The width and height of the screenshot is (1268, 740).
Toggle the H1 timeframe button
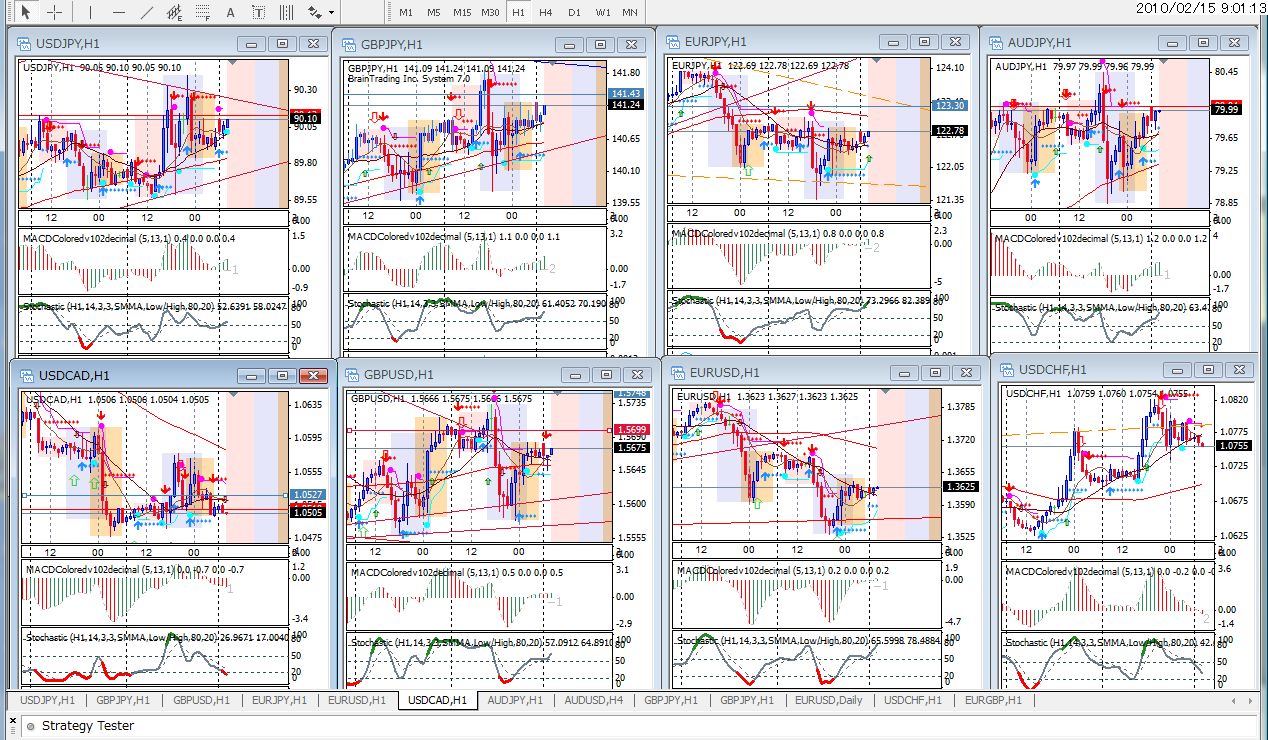pyautogui.click(x=518, y=12)
